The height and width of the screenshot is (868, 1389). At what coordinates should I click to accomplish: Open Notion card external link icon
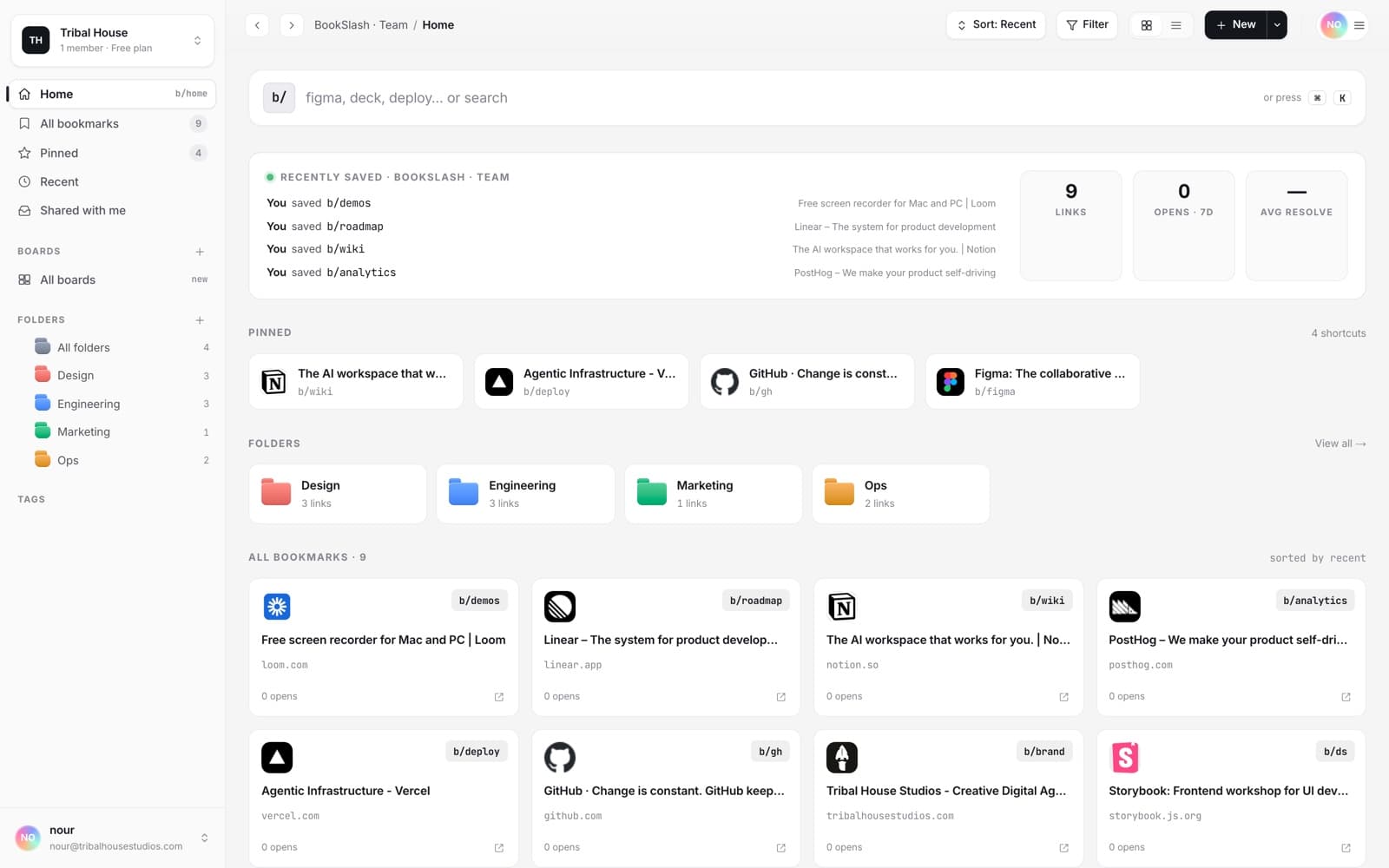tap(1064, 697)
